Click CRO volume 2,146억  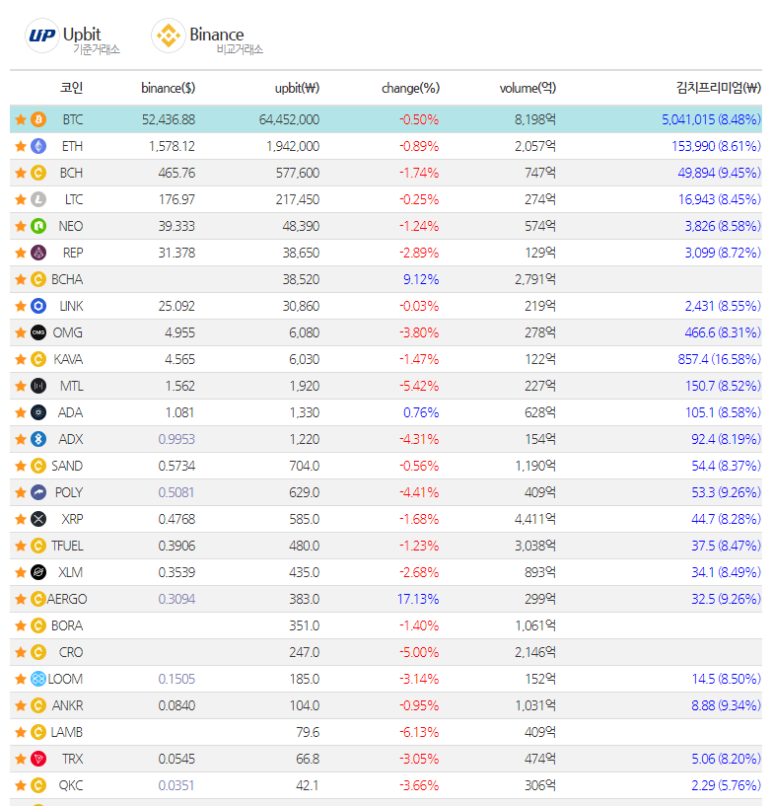536,652
